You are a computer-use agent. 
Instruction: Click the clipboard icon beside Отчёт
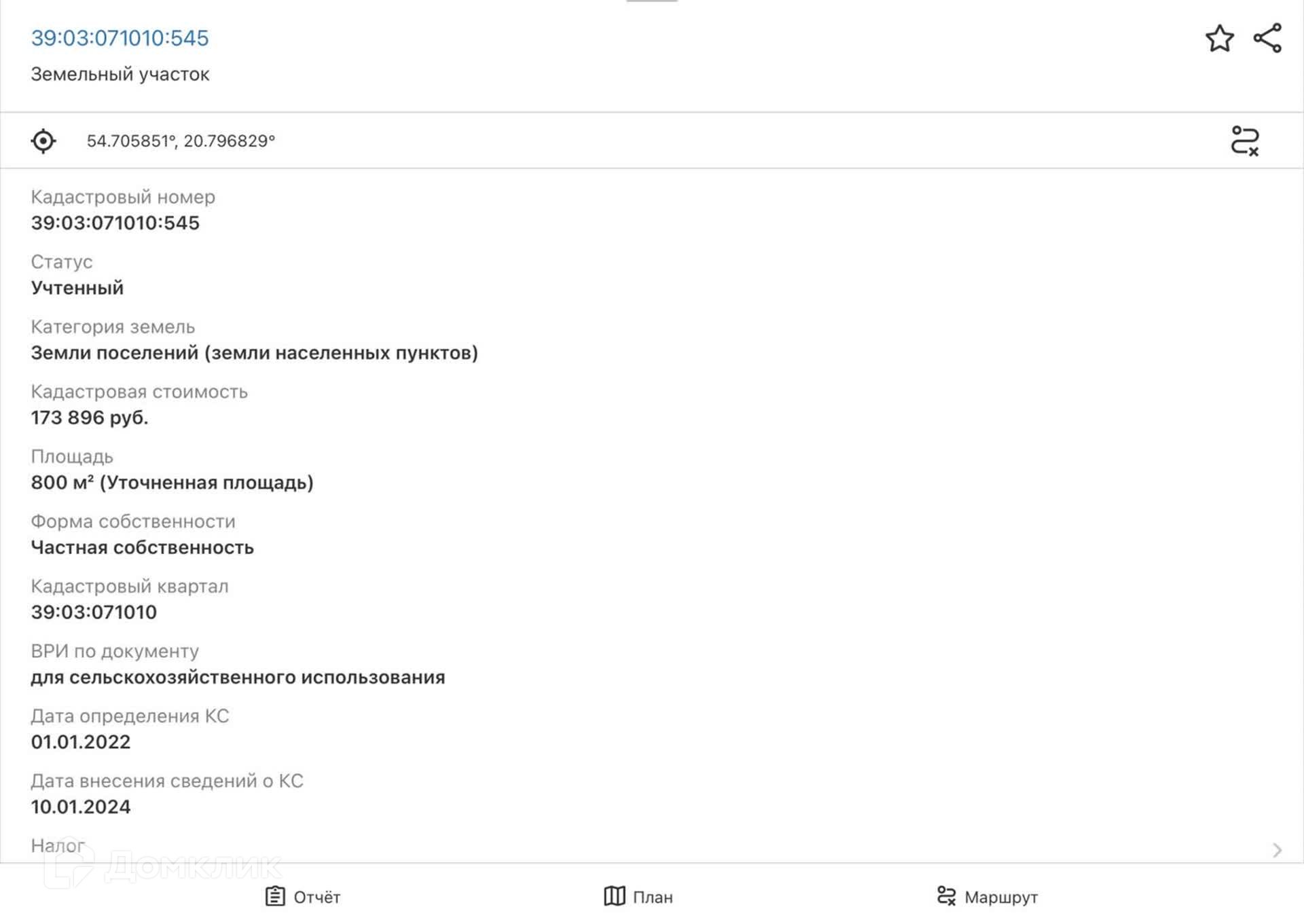tap(275, 896)
